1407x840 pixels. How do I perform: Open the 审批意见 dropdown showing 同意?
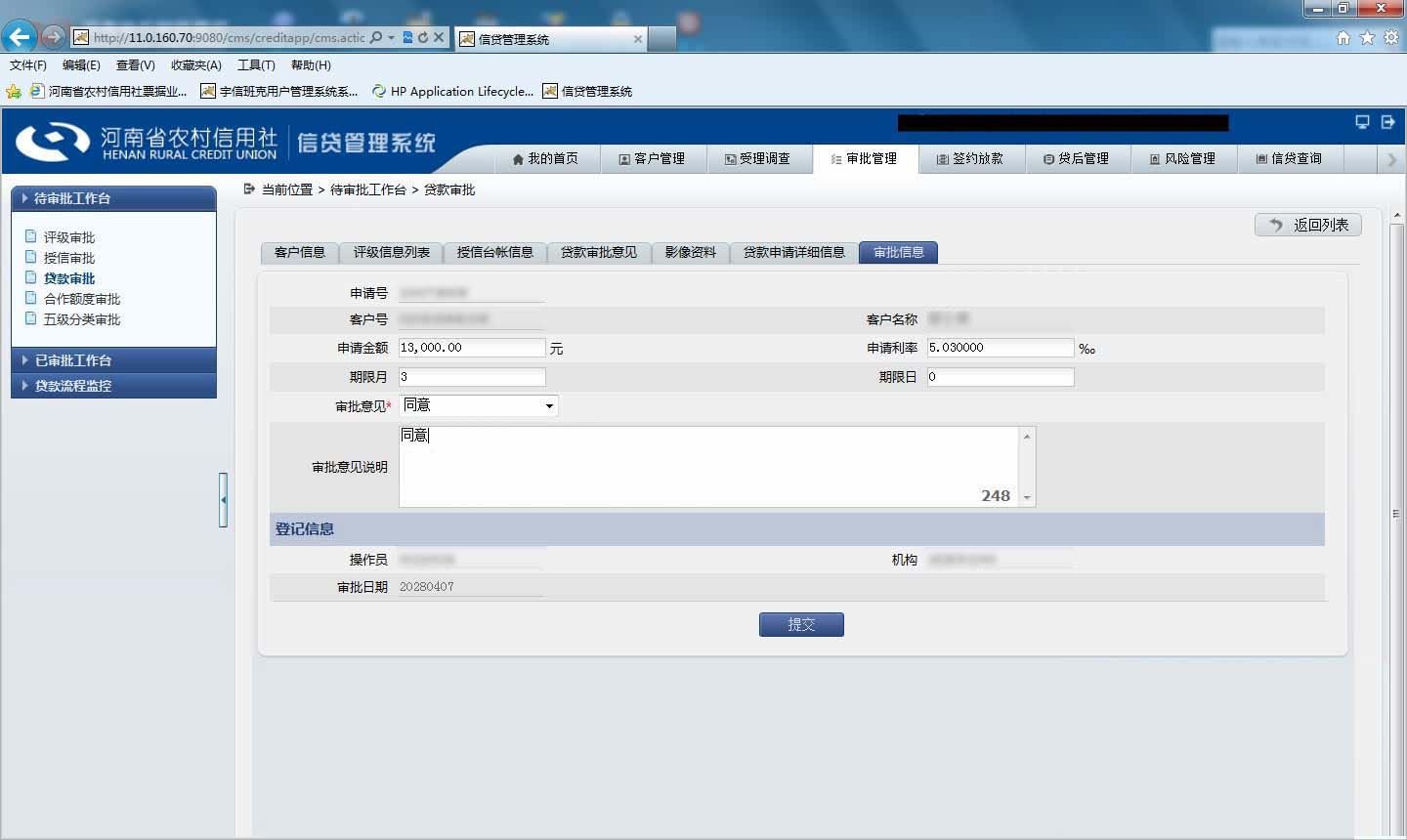click(x=479, y=405)
